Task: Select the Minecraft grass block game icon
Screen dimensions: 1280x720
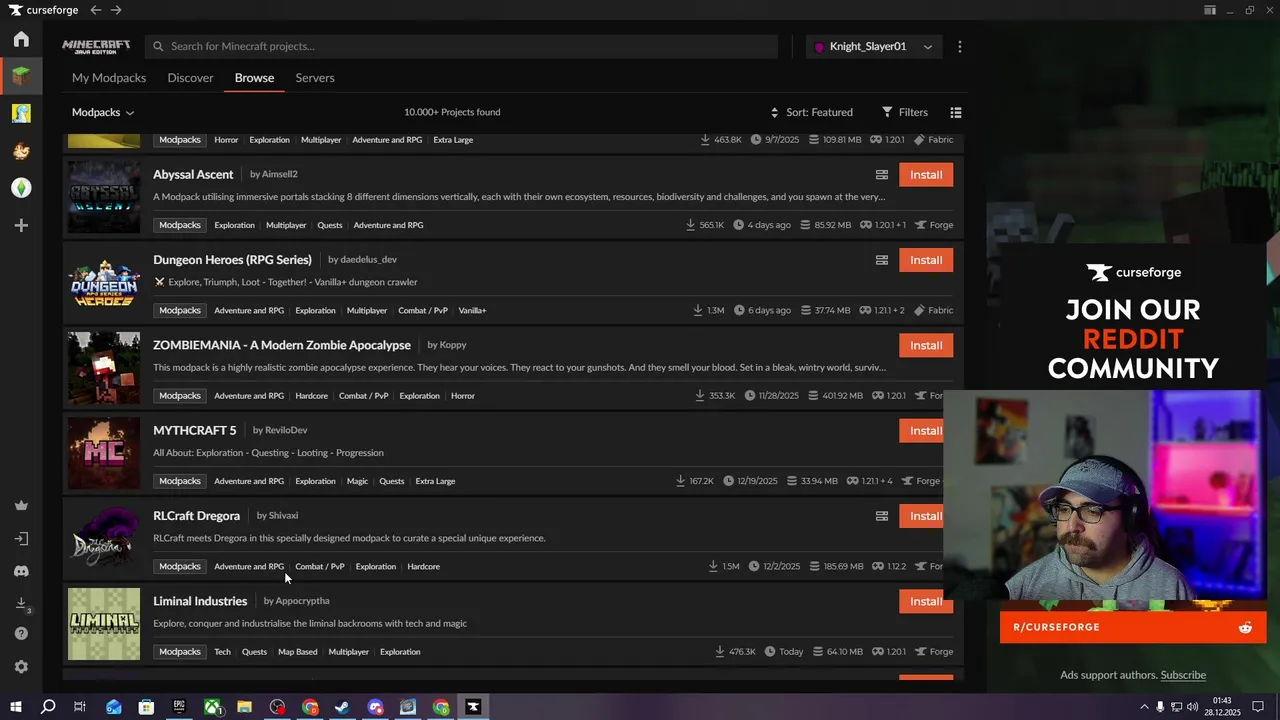Action: pyautogui.click(x=21, y=75)
